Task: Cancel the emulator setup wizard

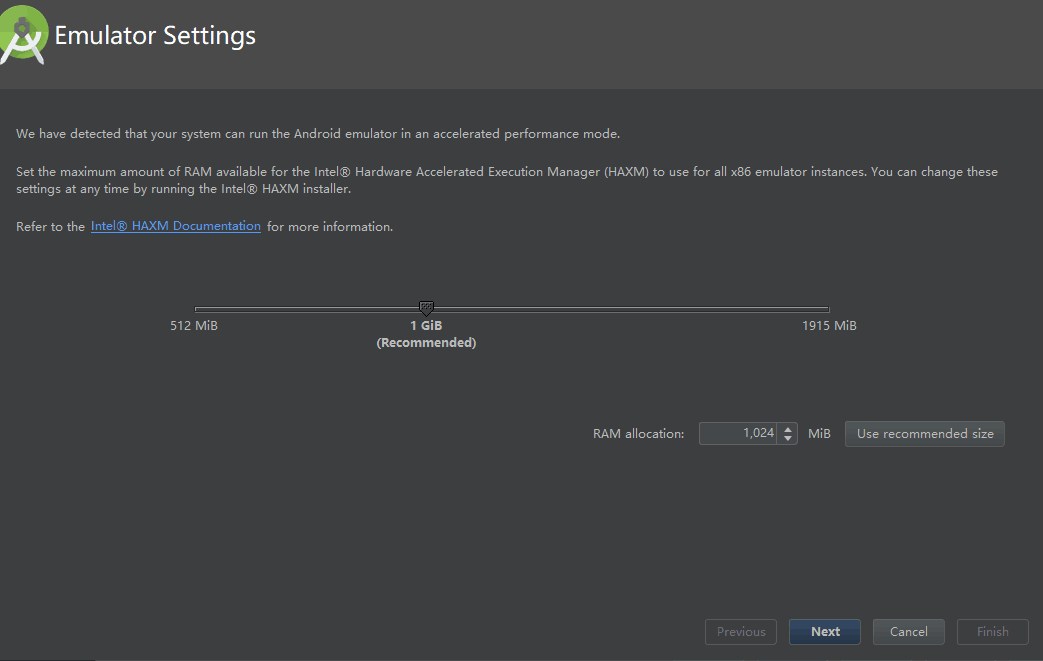Action: click(909, 632)
